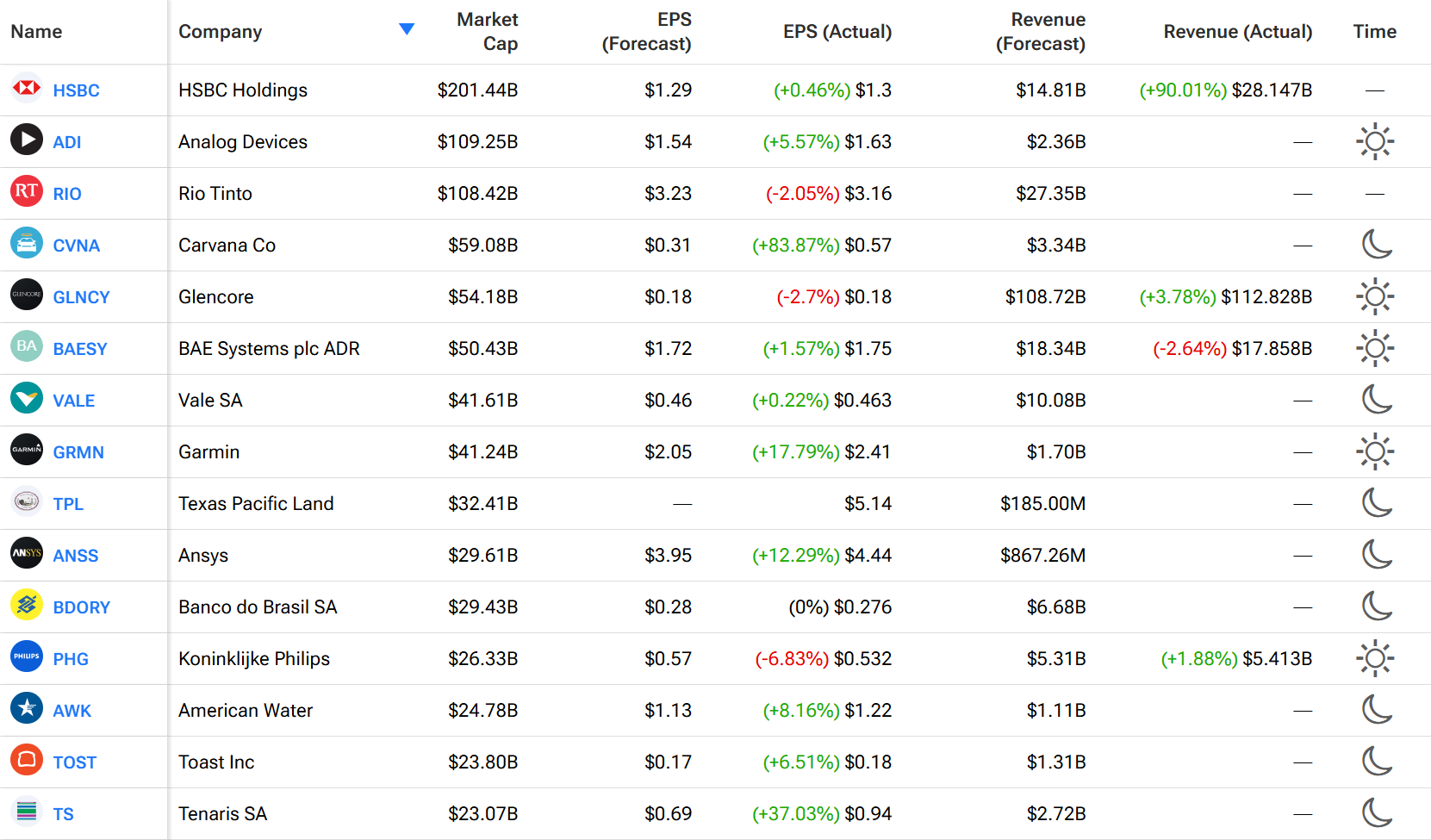This screenshot has width=1431, height=840.
Task: Open the ADI ticker link
Action: (x=67, y=142)
